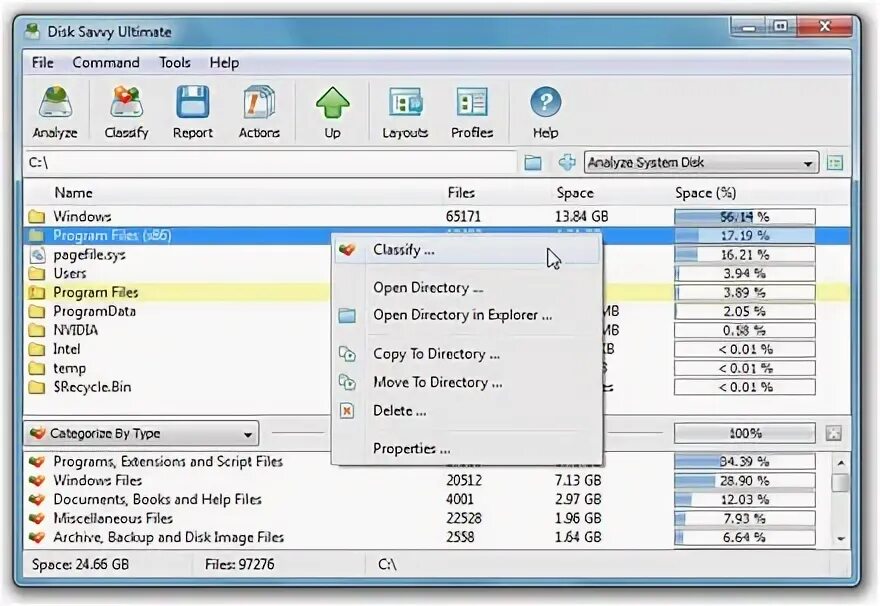Click category list scrollbar down arrow
Screen dimensions: 880x606
point(841,539)
